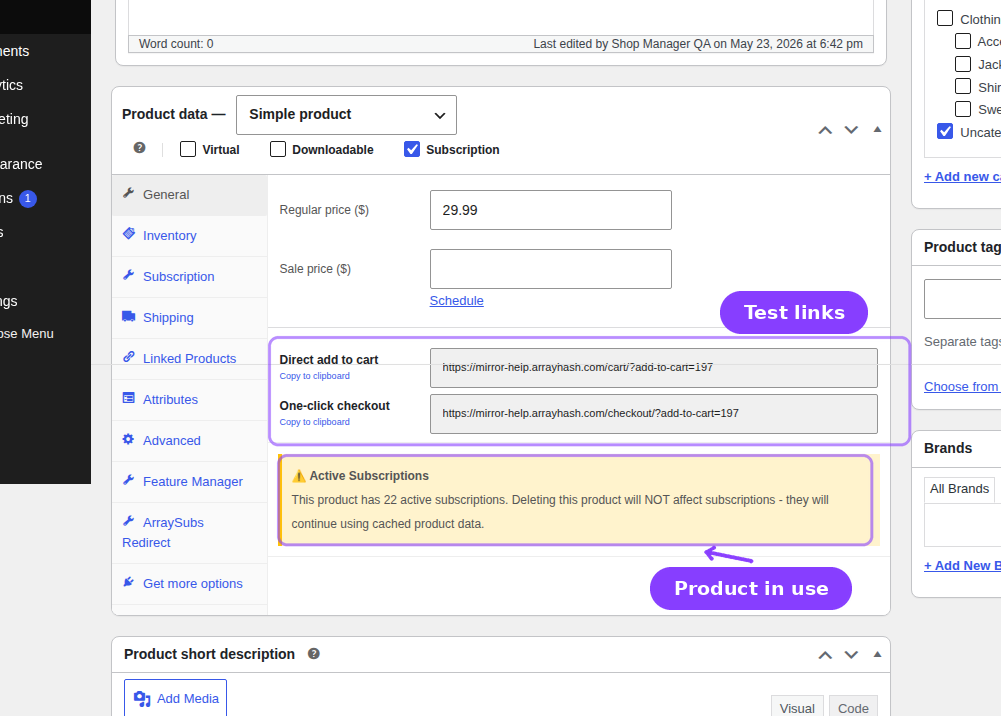Click the Add Media camera icon
Viewport: 1001px width, 716px height.
coord(142,699)
